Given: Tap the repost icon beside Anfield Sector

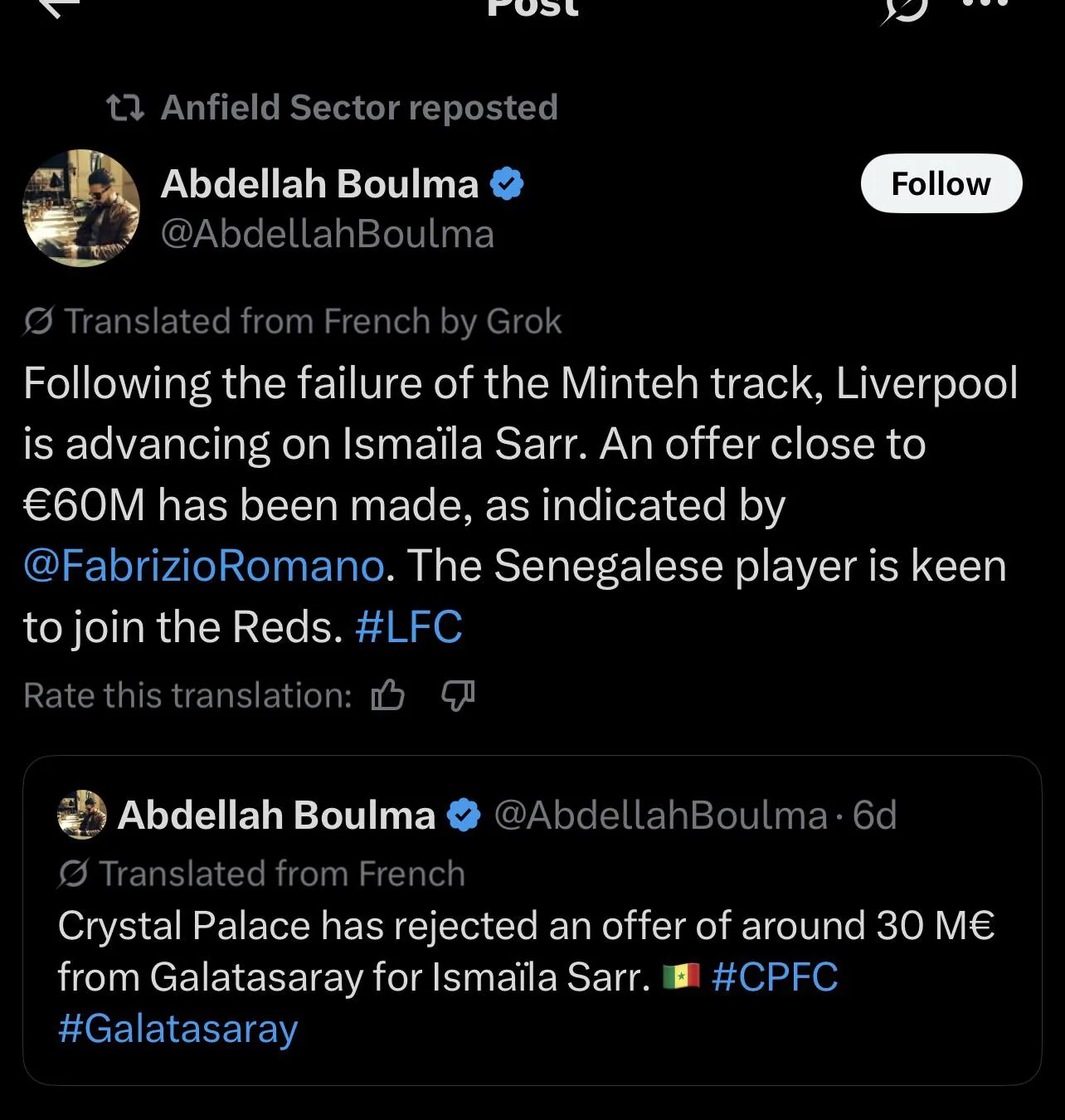Looking at the screenshot, I should pyautogui.click(x=126, y=108).
